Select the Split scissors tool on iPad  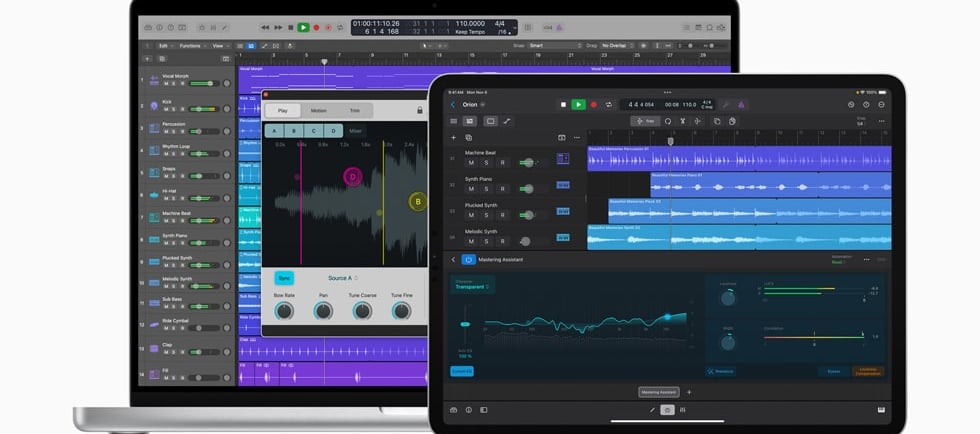point(682,121)
